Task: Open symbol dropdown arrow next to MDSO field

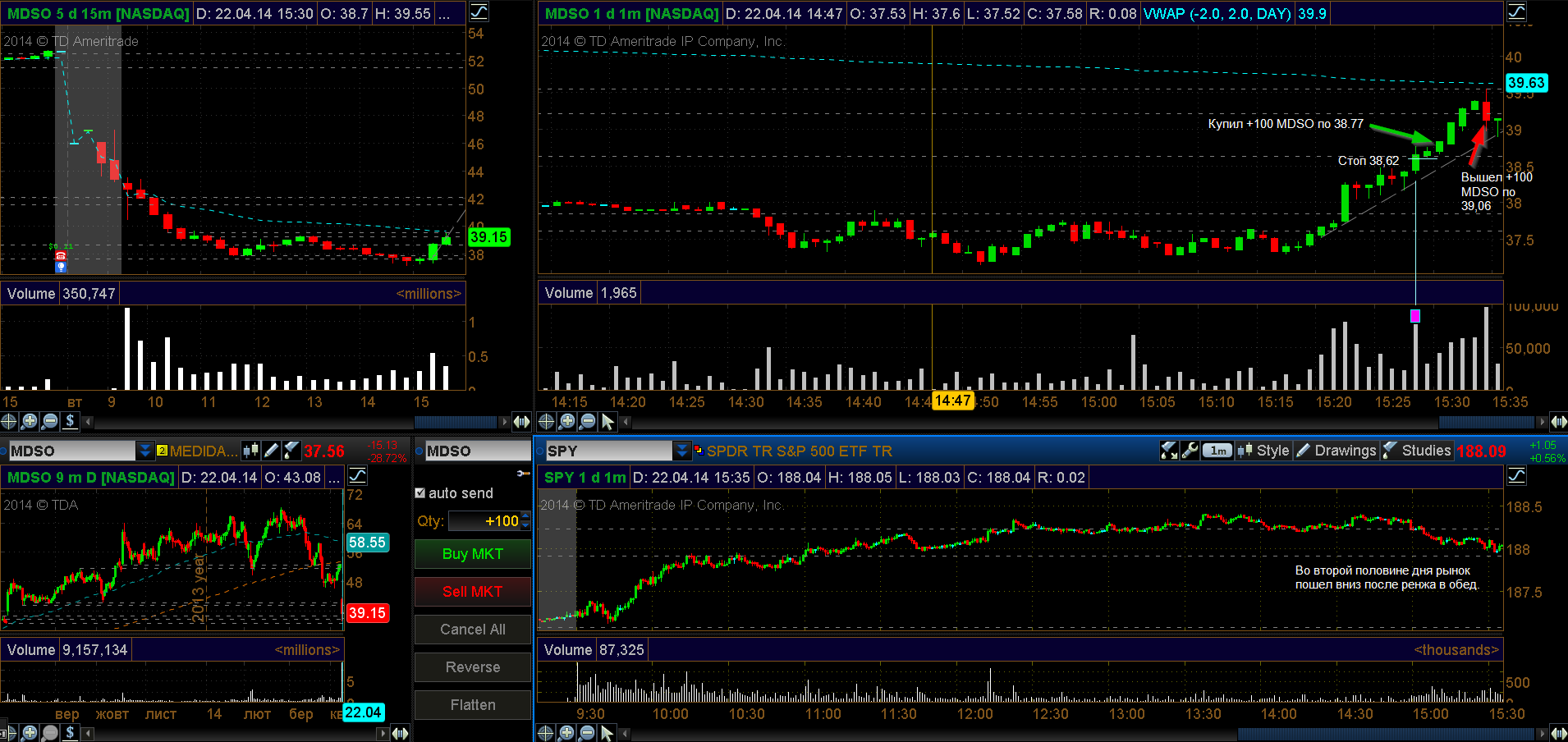Action: point(144,451)
